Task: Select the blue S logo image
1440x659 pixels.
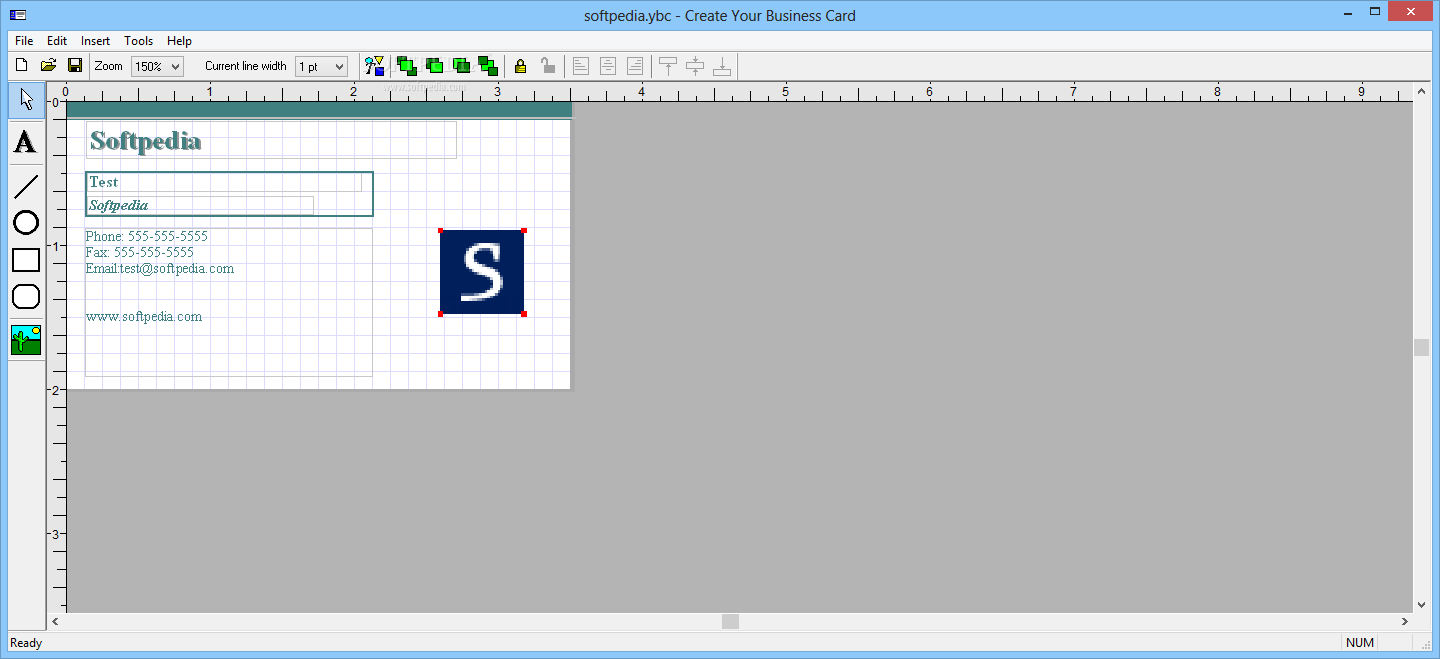Action: pos(482,272)
